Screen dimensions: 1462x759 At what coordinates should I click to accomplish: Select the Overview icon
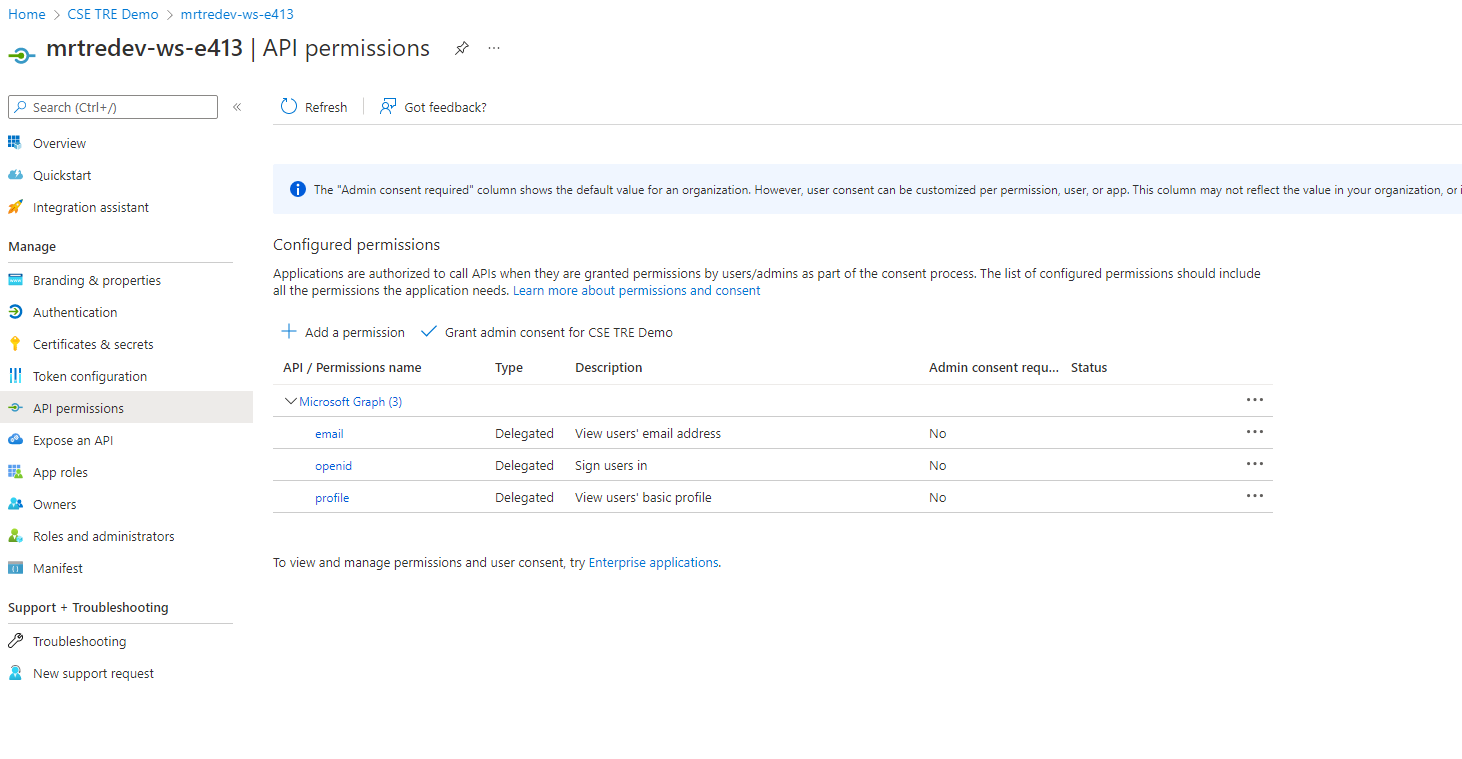point(15,142)
